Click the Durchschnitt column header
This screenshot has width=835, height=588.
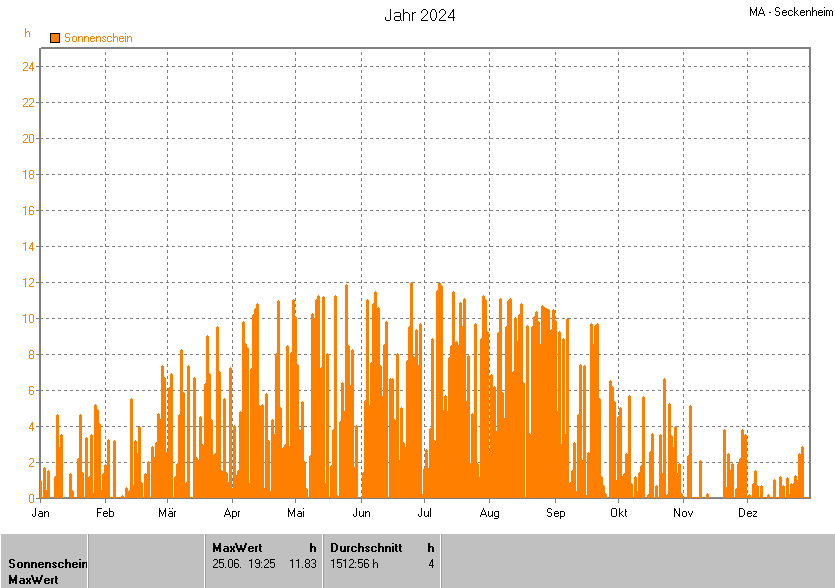pyautogui.click(x=366, y=547)
